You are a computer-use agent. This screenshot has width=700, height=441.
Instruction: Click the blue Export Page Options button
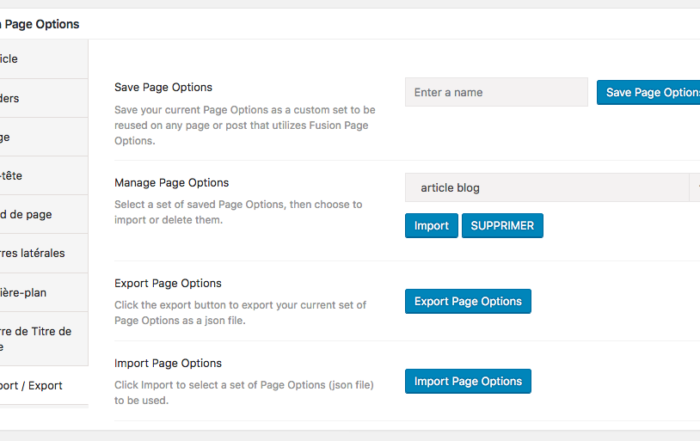tap(468, 301)
